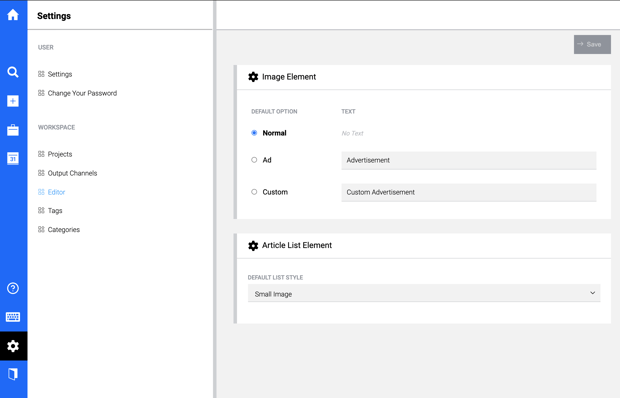
Task: Select the Normal radio option
Action: (x=254, y=133)
